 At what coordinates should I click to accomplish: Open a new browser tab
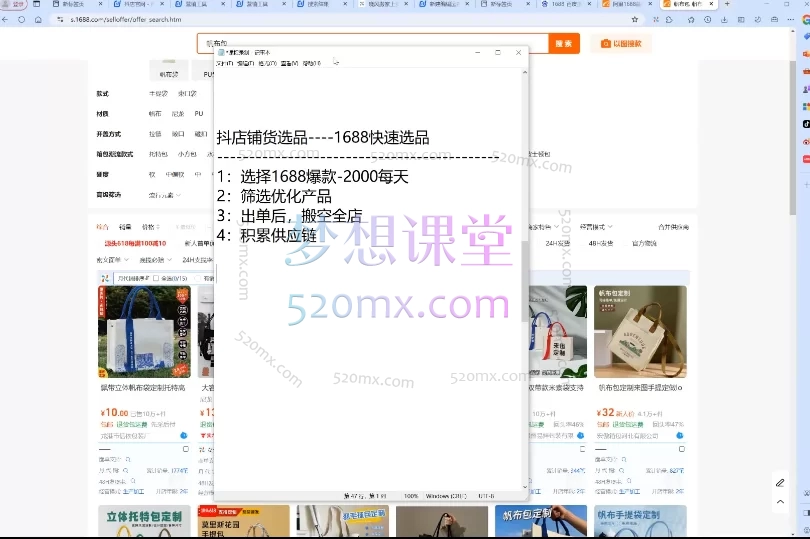pyautogui.click(x=727, y=4)
